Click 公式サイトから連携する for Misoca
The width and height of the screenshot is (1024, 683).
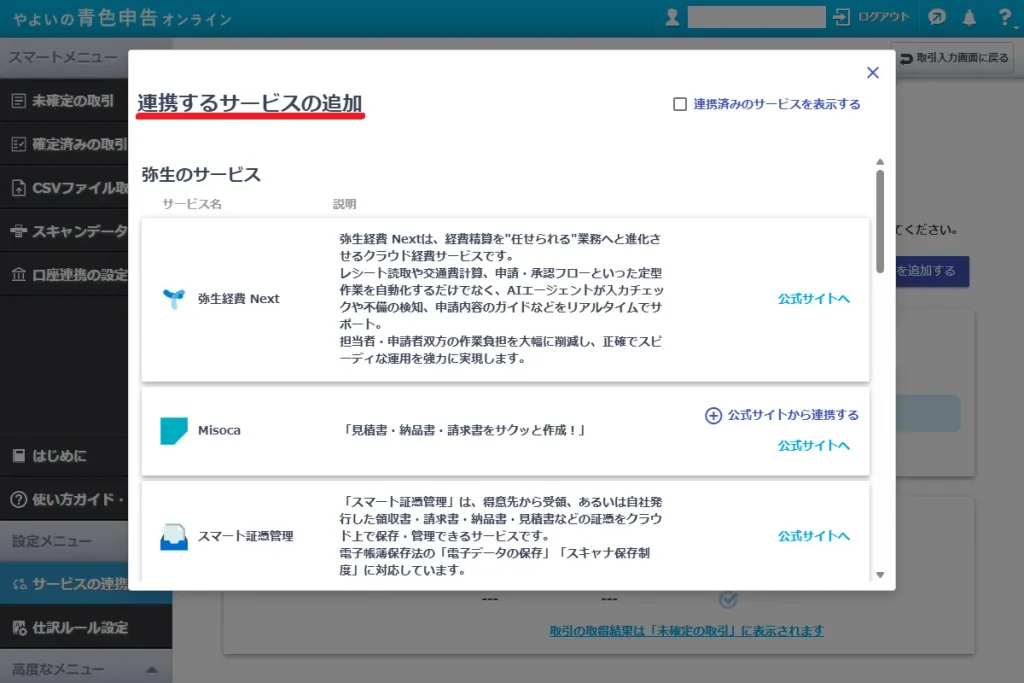point(793,415)
